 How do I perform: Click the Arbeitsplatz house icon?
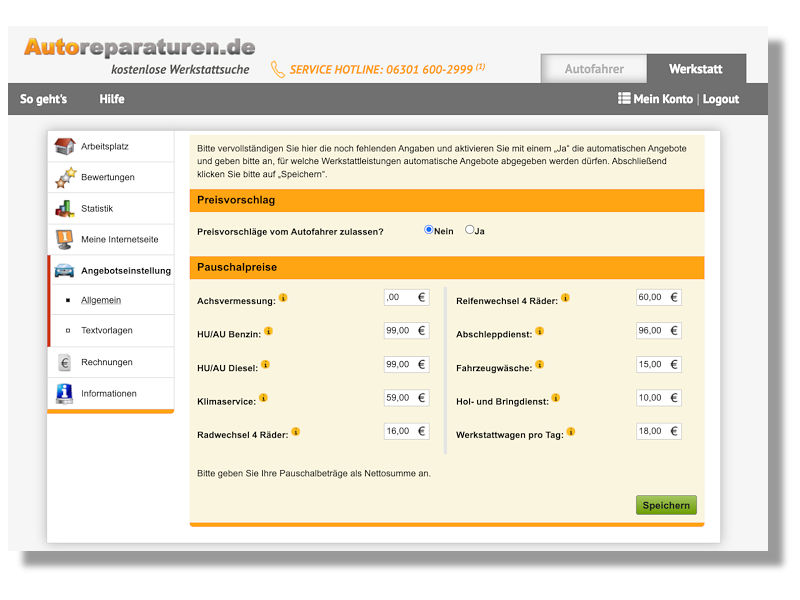point(65,146)
